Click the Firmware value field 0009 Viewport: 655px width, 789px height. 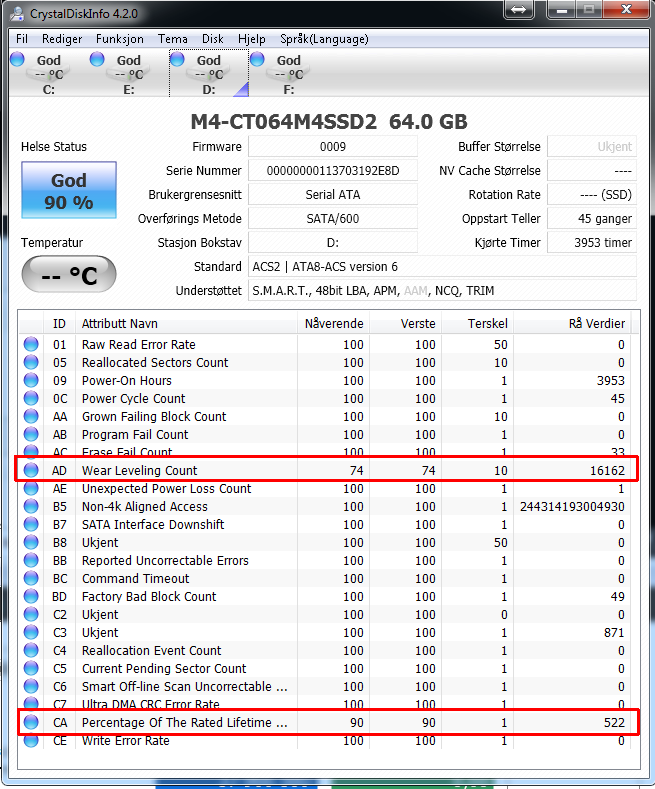tap(333, 146)
